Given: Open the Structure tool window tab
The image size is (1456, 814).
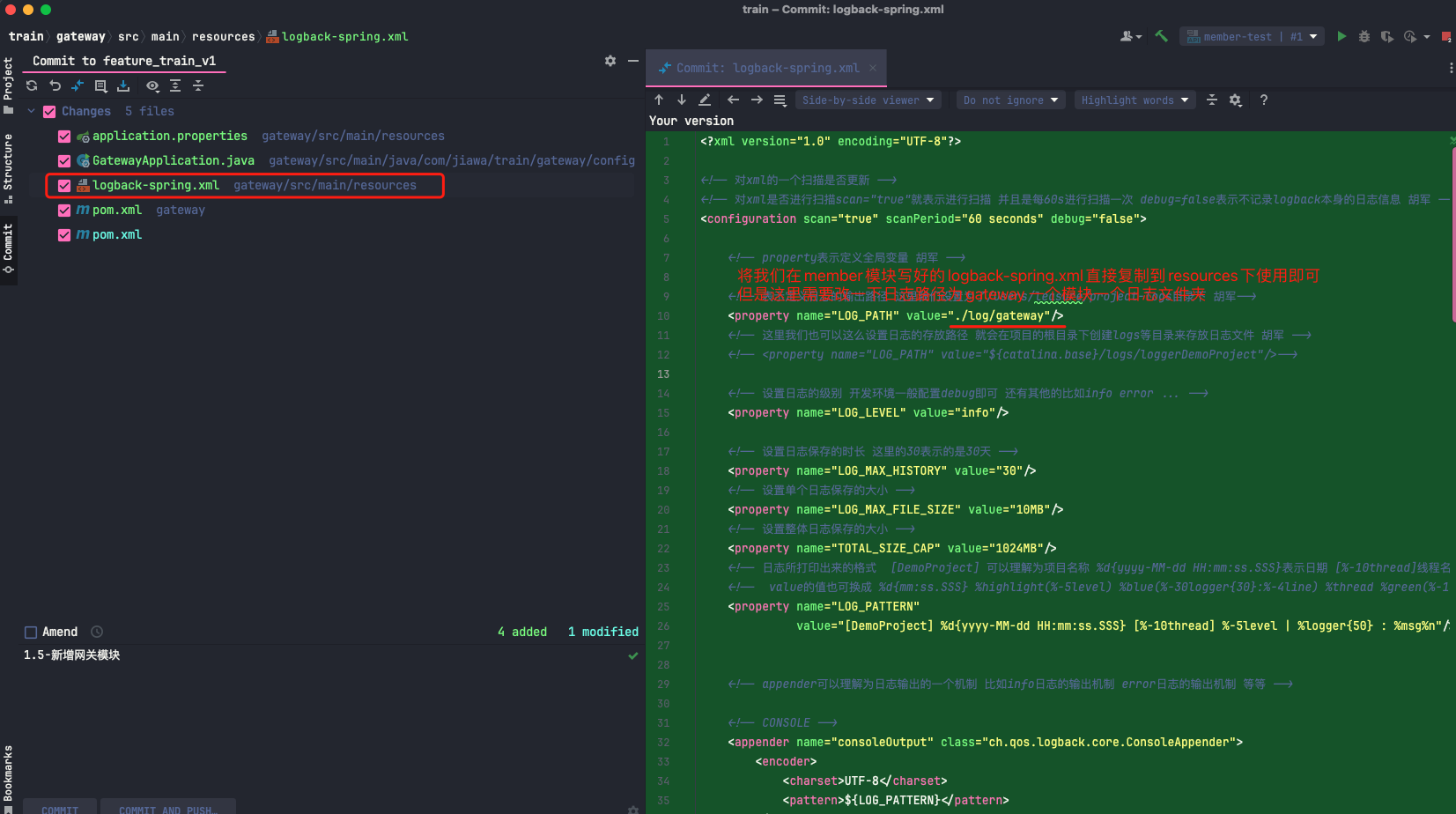Looking at the screenshot, I should pyautogui.click(x=8, y=167).
